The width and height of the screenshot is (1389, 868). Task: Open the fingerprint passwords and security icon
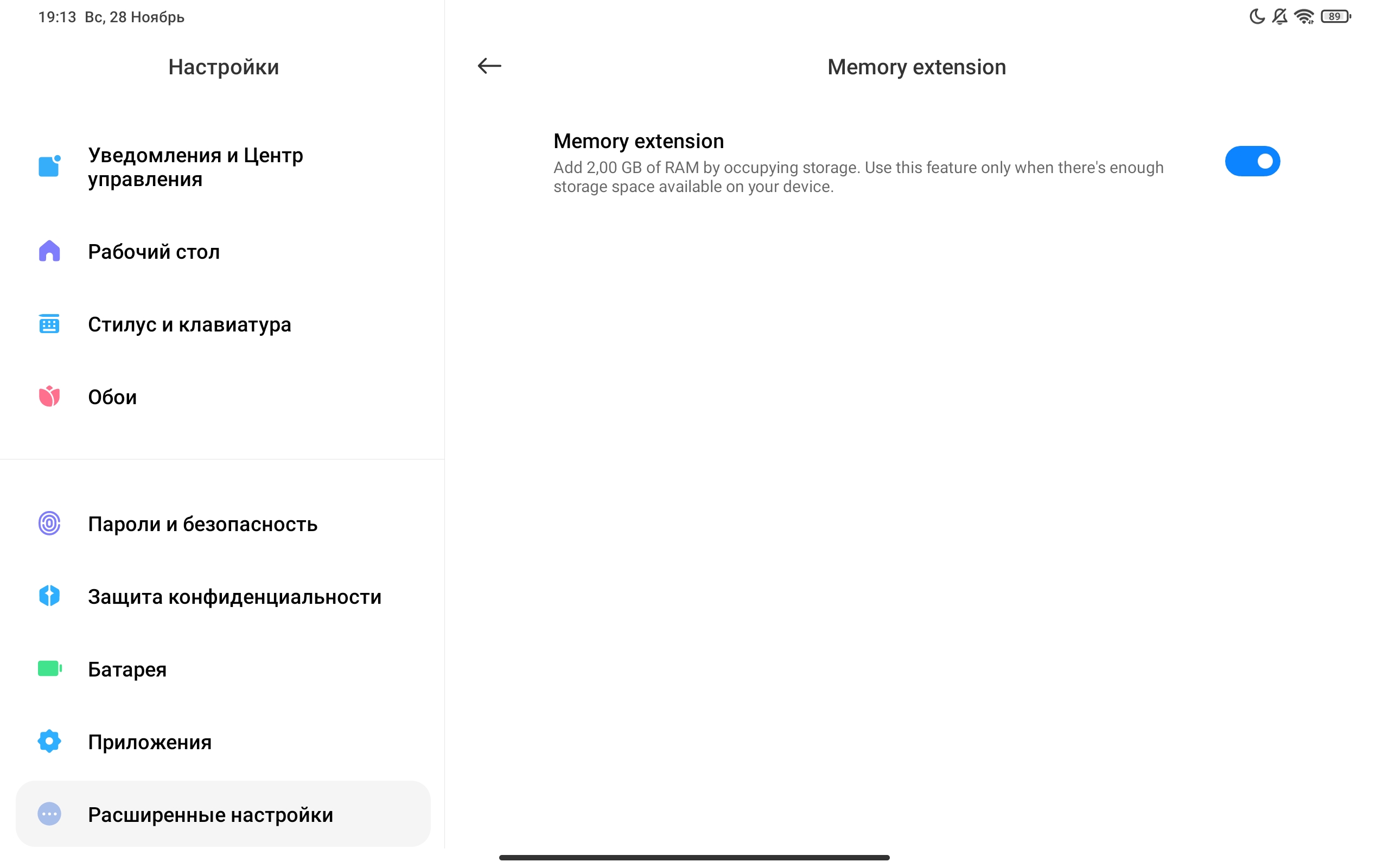pos(49,524)
